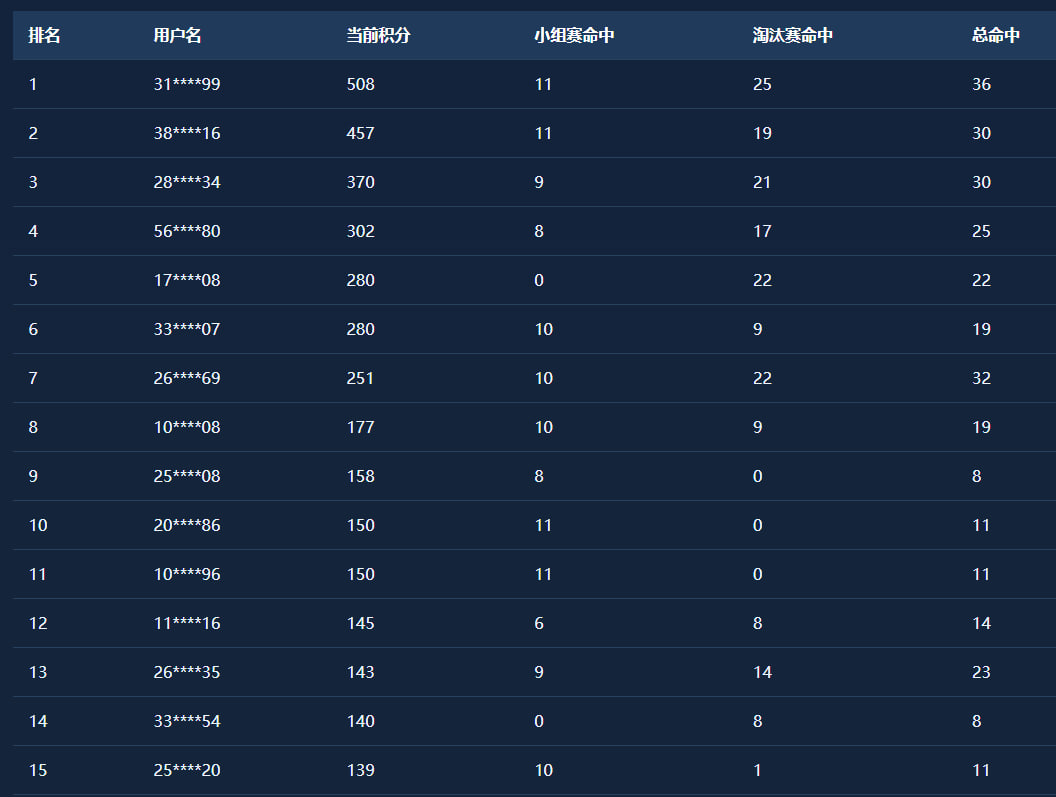Click rank number 7

pos(33,379)
